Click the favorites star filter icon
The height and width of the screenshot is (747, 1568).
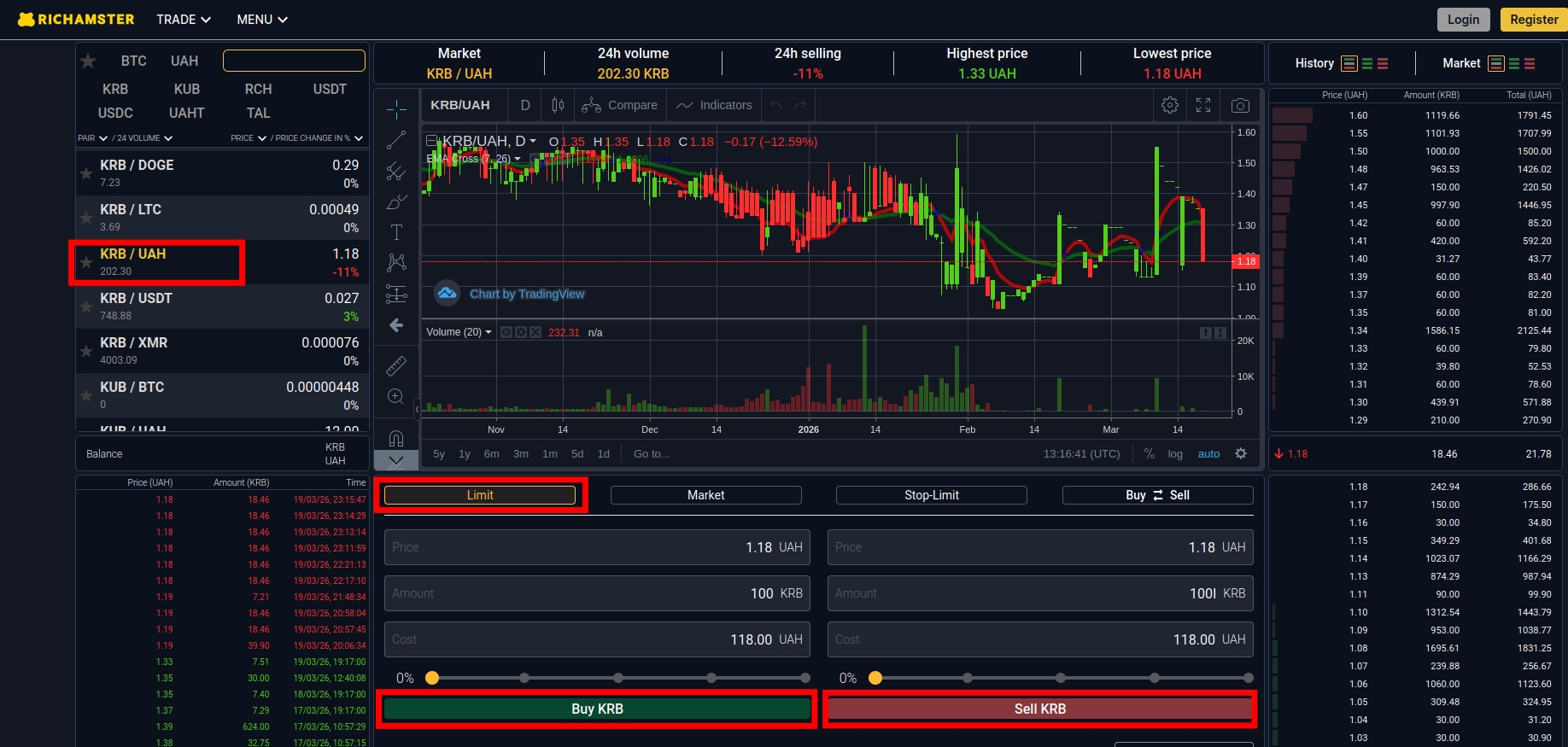[x=88, y=61]
